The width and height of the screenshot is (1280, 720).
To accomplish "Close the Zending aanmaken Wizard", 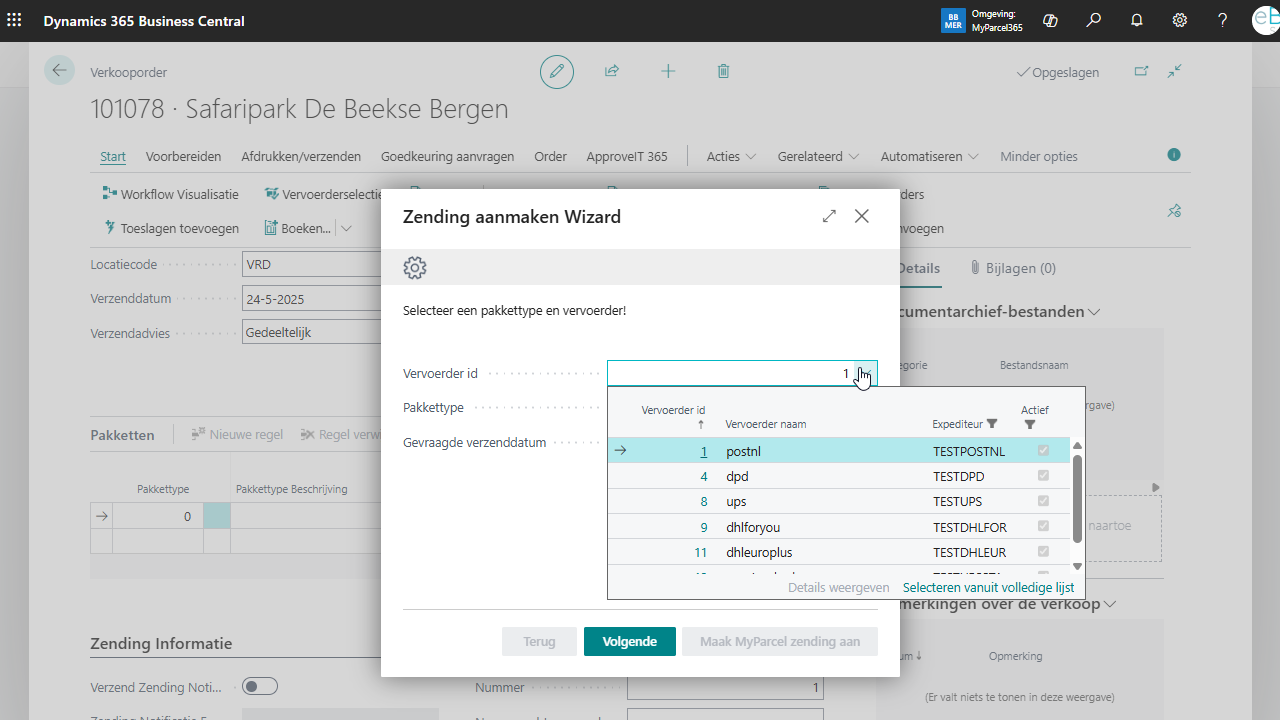I will [x=862, y=216].
